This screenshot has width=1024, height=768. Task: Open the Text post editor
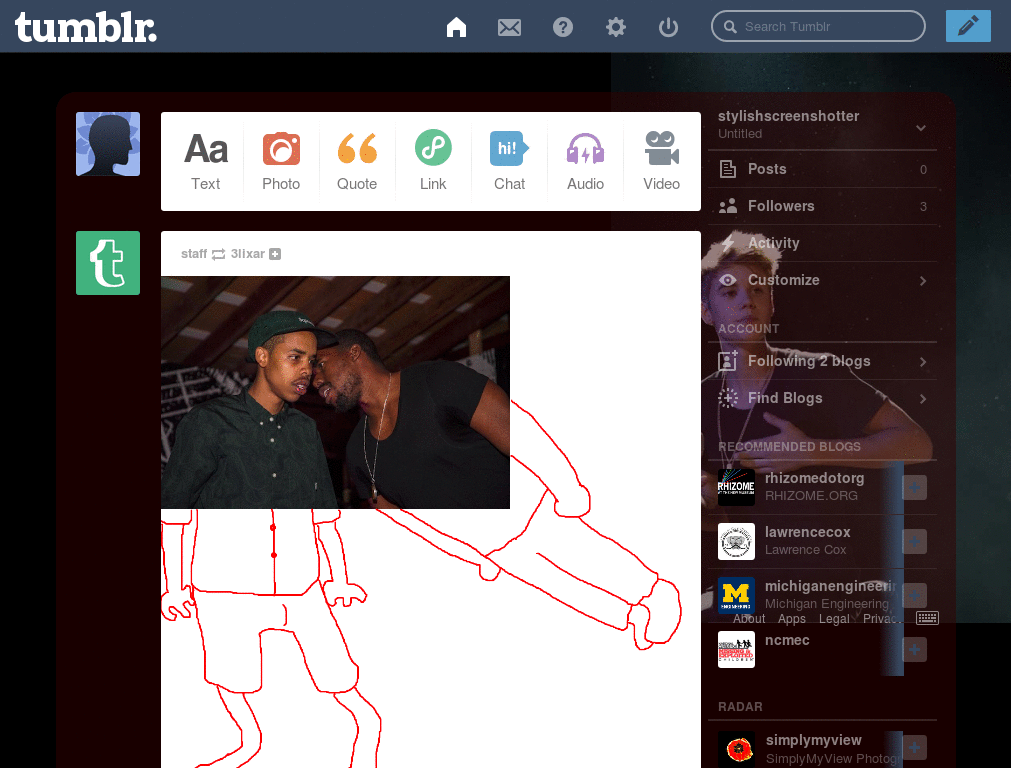click(x=205, y=160)
